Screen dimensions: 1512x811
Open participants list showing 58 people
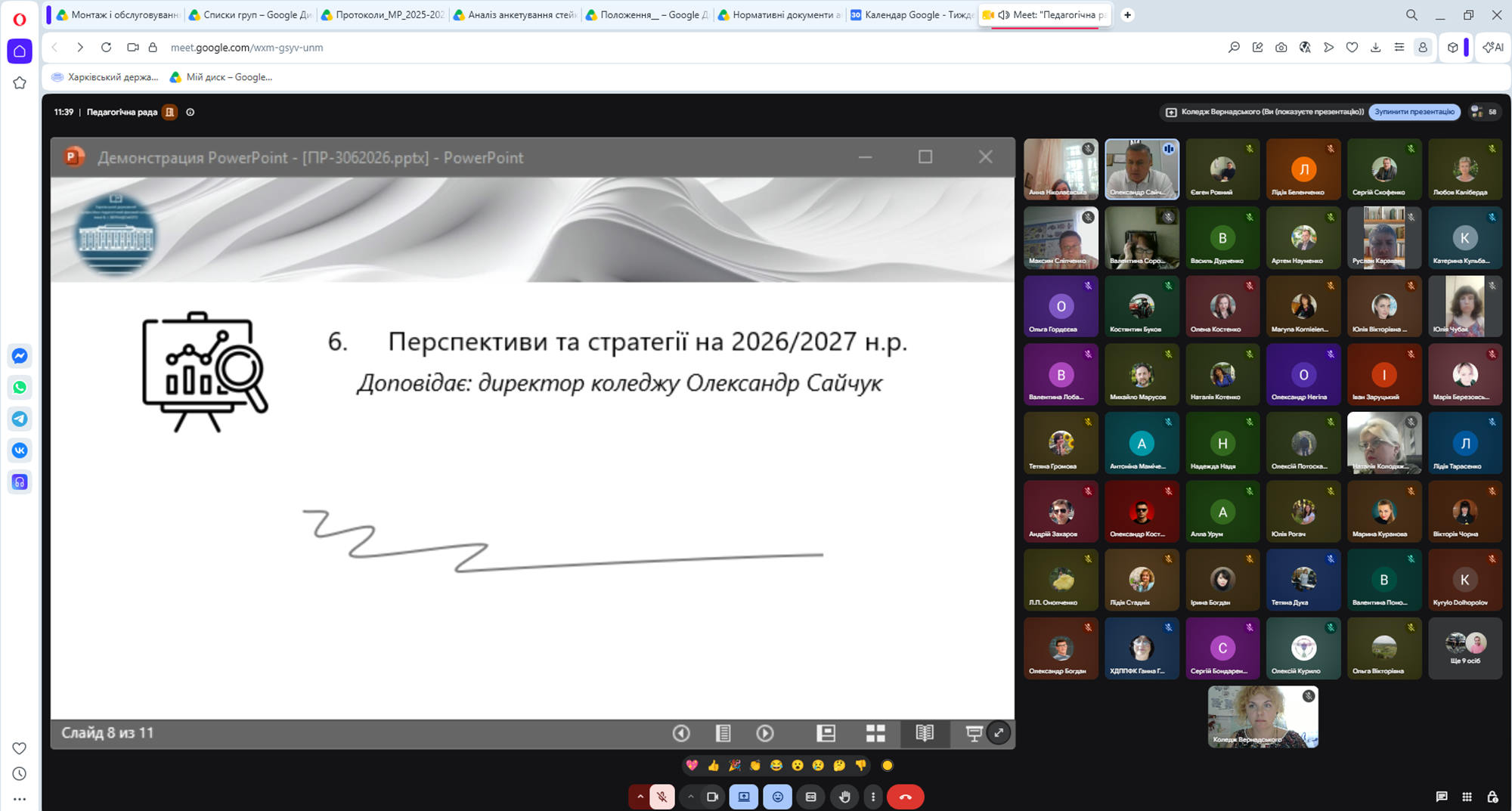click(1483, 112)
